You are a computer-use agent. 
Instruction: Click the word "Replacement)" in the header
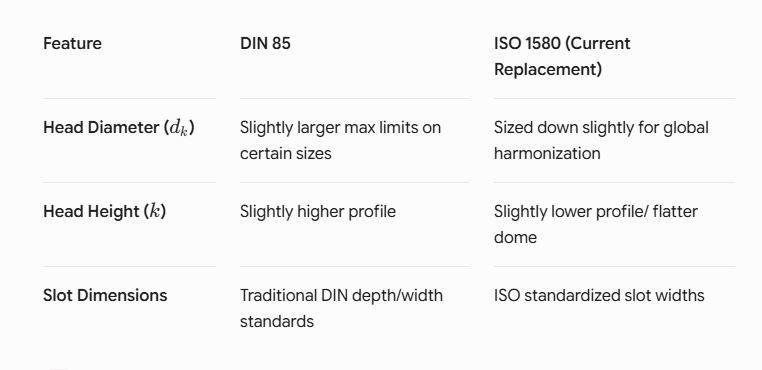[548, 70]
